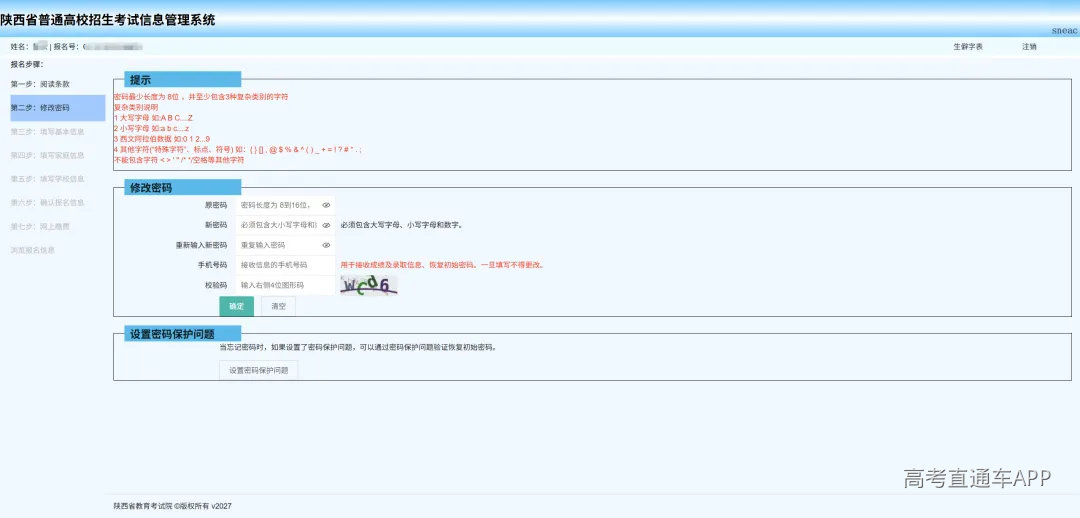Select 第二步:修改密码 step

[58, 108]
